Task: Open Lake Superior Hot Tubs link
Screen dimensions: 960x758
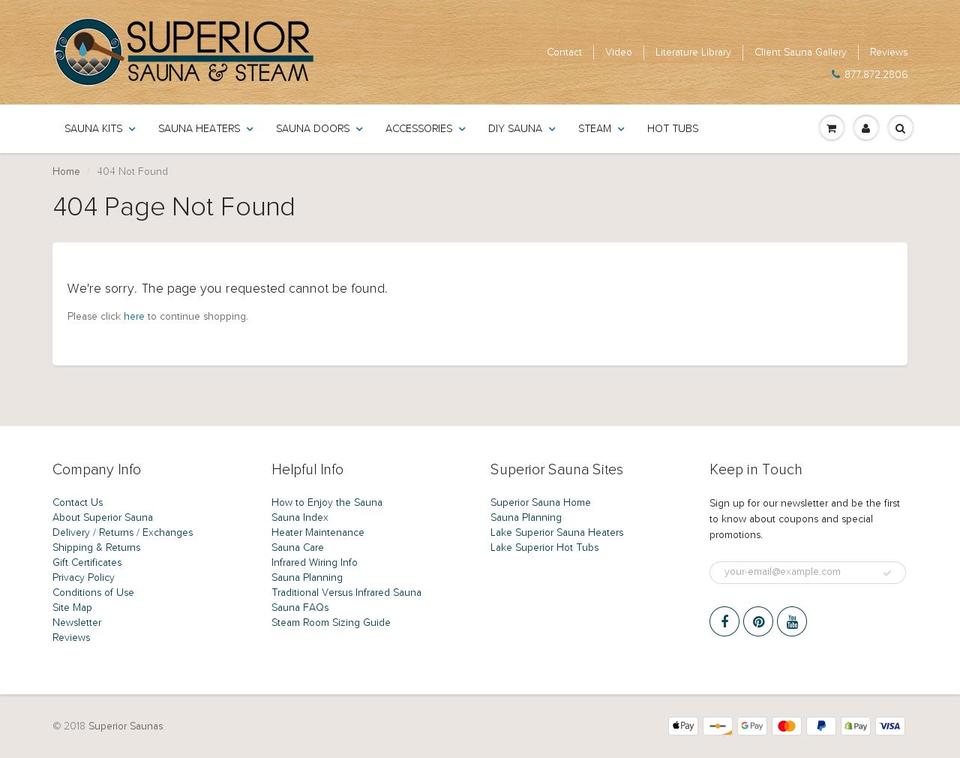Action: (544, 547)
